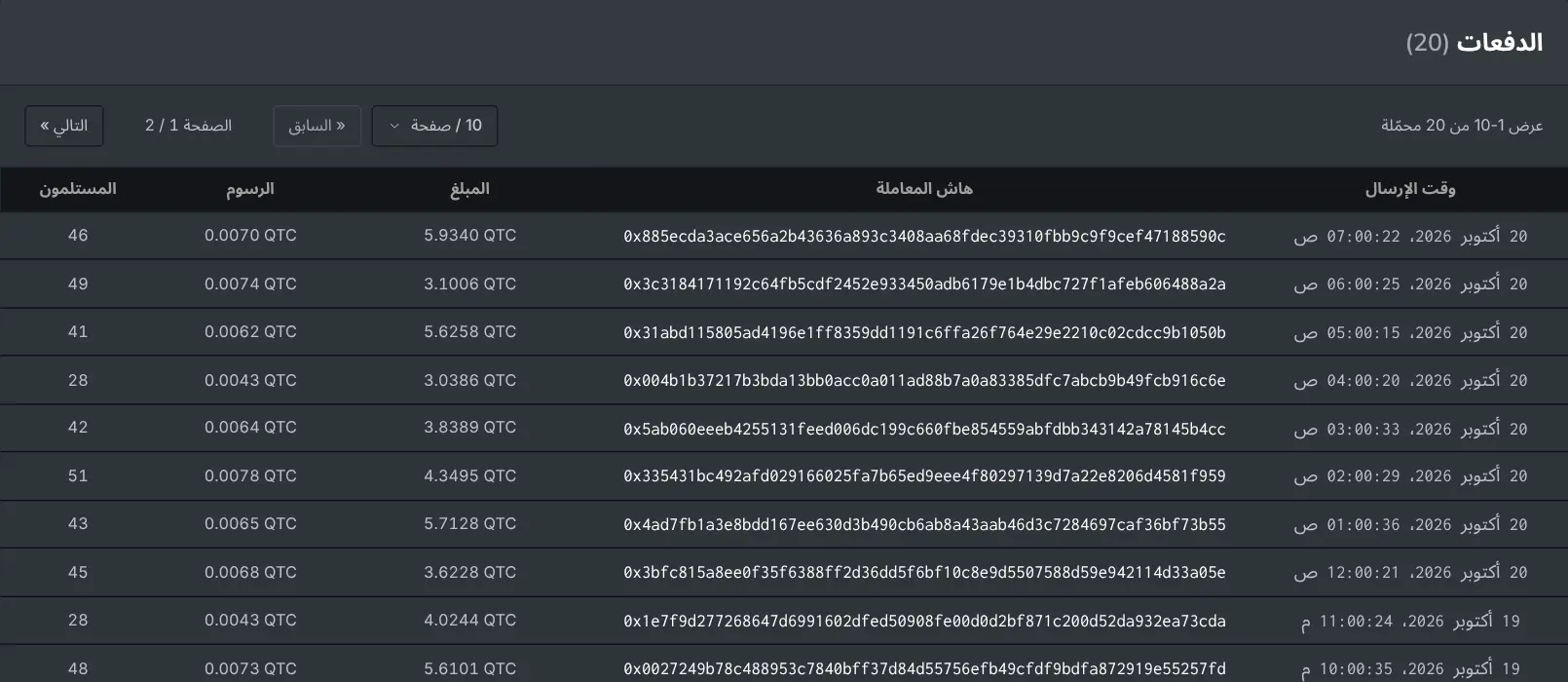Click the 12:00:21 ص send time
This screenshot has height=682, width=1568.
(1410, 573)
